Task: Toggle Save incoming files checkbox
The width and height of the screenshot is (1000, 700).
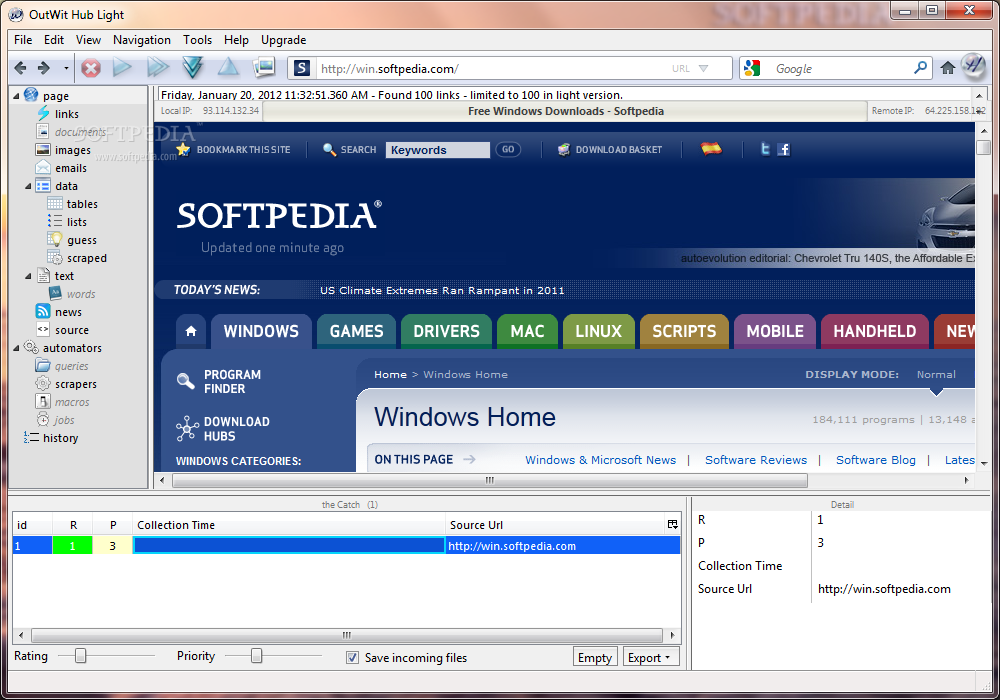Action: (x=352, y=657)
